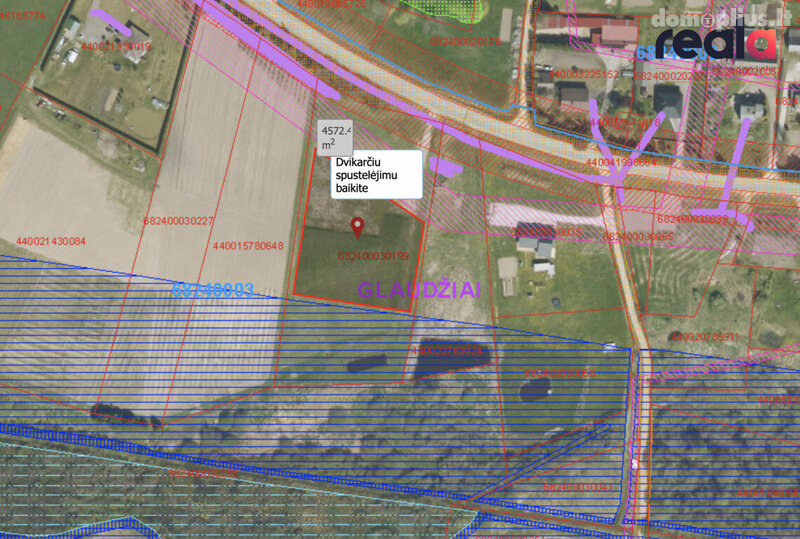
Task: Select parcel number 440020735911
Action: [704, 337]
